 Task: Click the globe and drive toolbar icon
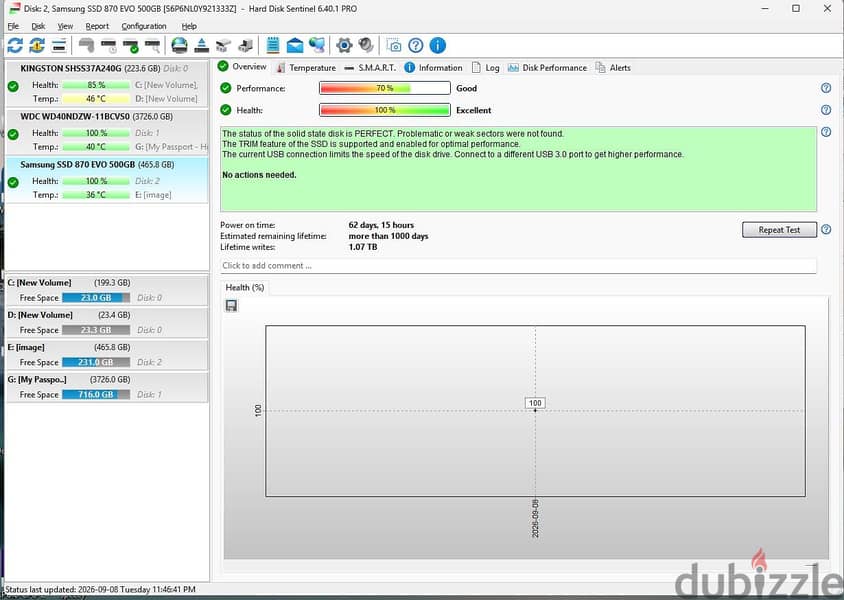[x=179, y=46]
